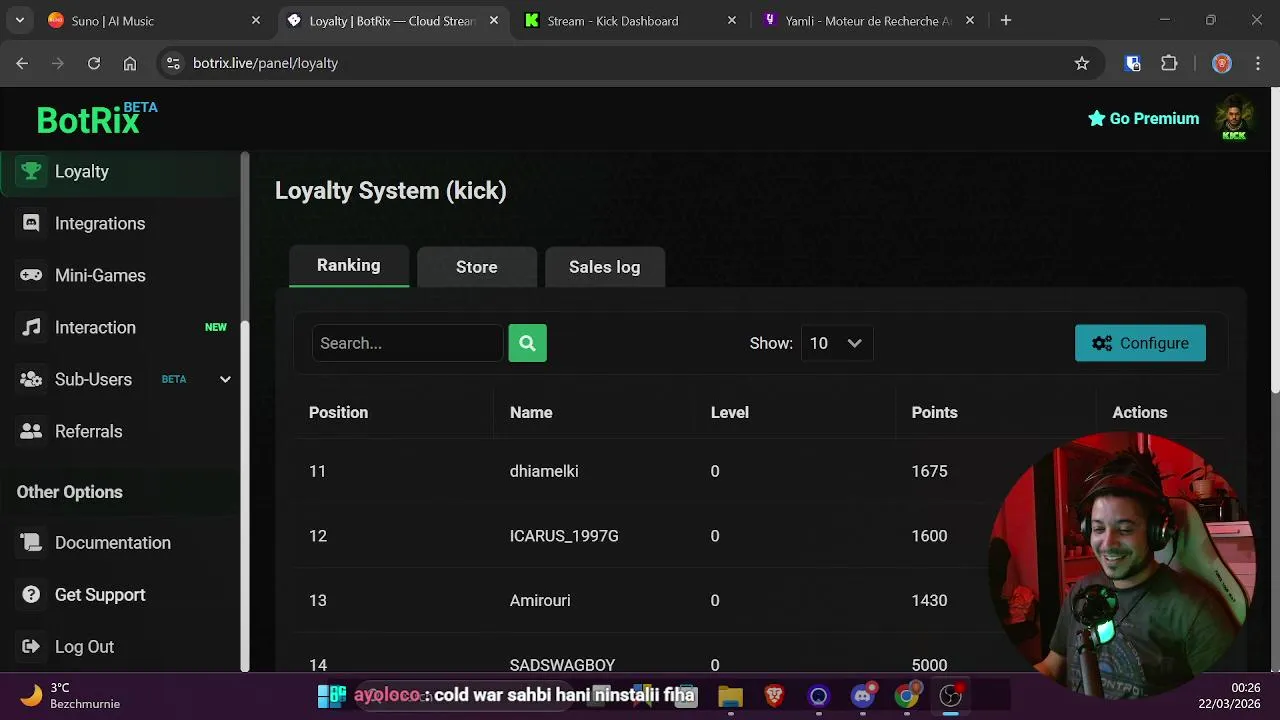The height and width of the screenshot is (720, 1280).
Task: Expand the Sub-Users submenu chevron
Action: (225, 379)
